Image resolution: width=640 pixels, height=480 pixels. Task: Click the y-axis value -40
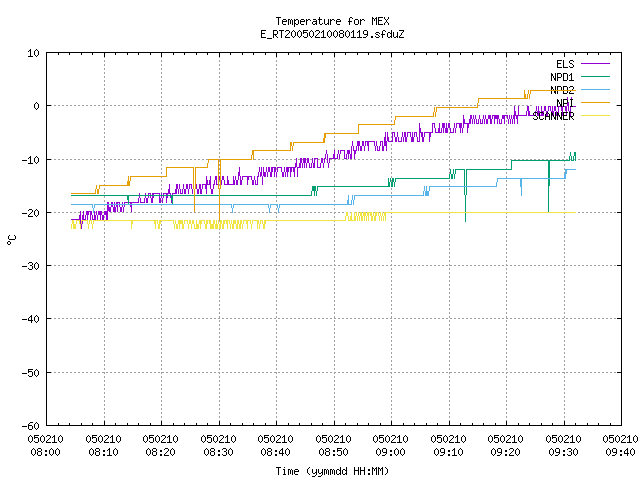[31, 319]
